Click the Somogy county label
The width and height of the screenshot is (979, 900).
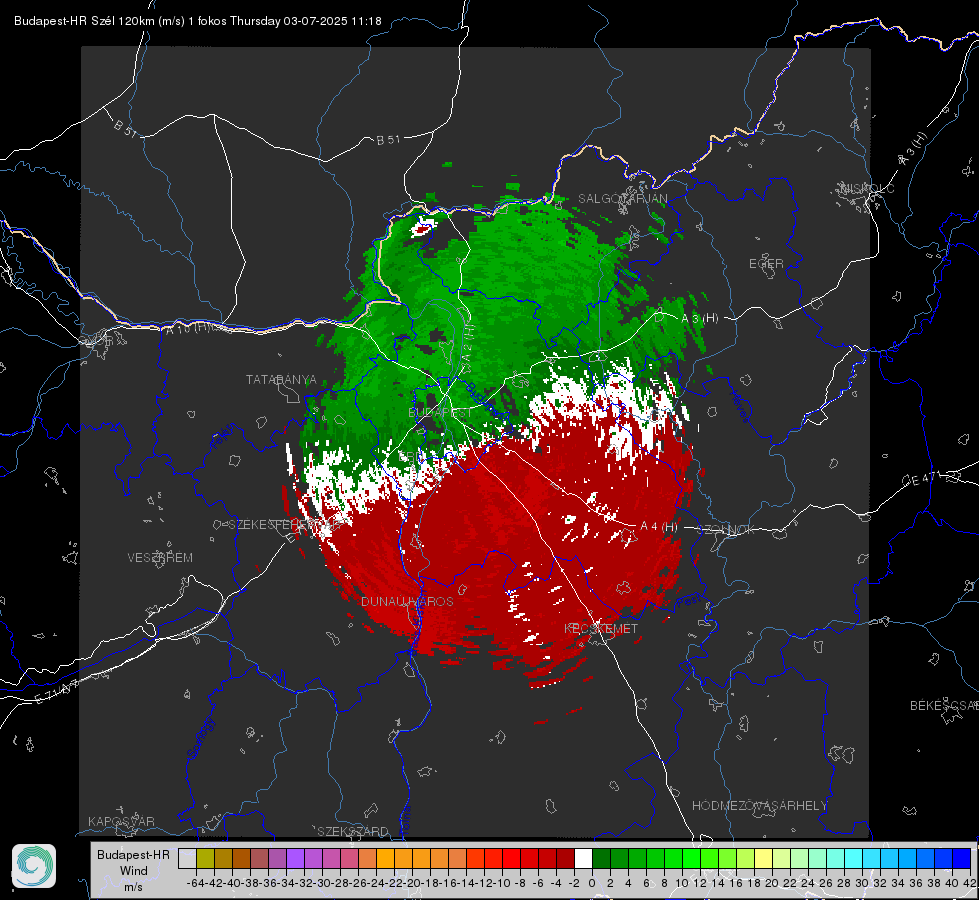pos(201,738)
